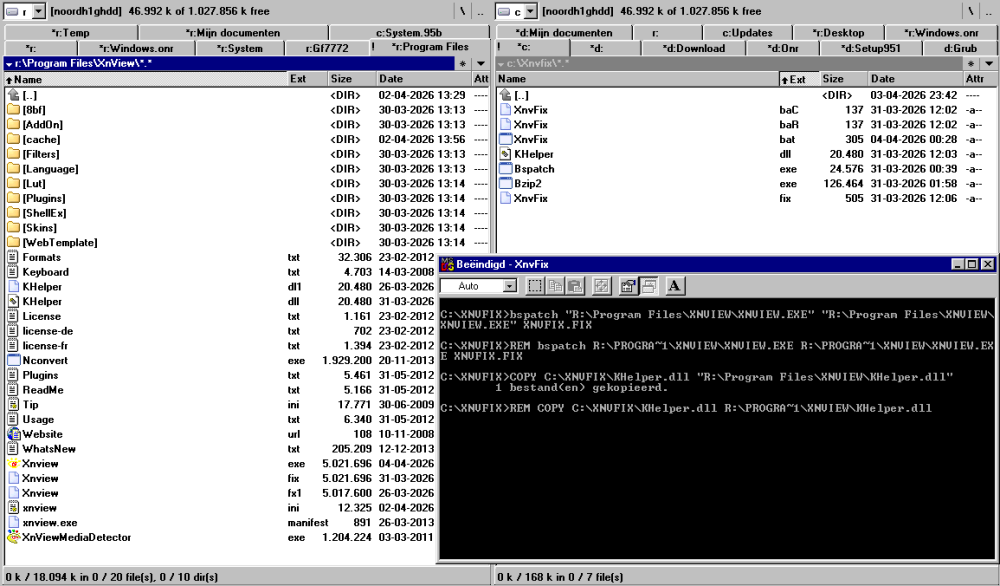Click the Paste icon in XnvFix console toolbar

coord(575,286)
